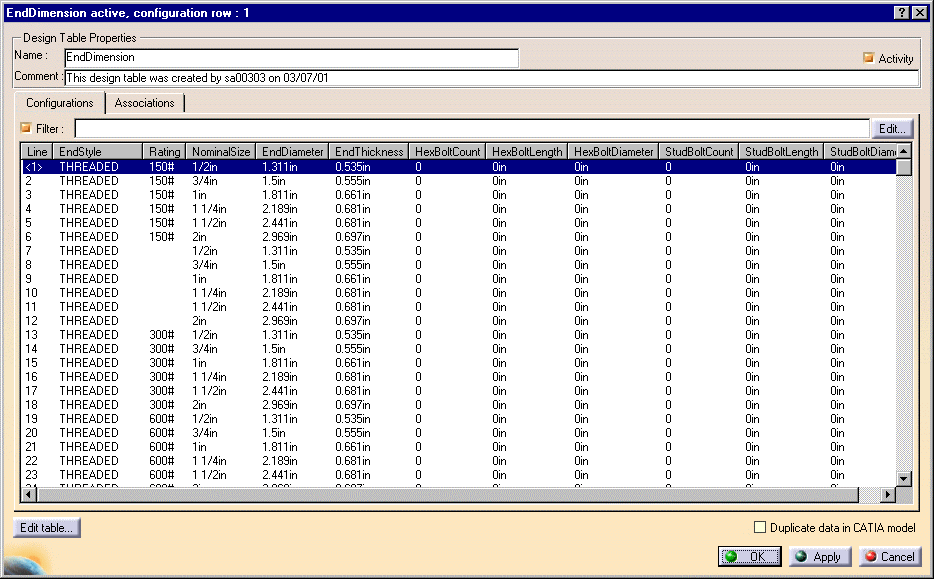
Task: Click 300# rating in line 14
Action: 161,349
